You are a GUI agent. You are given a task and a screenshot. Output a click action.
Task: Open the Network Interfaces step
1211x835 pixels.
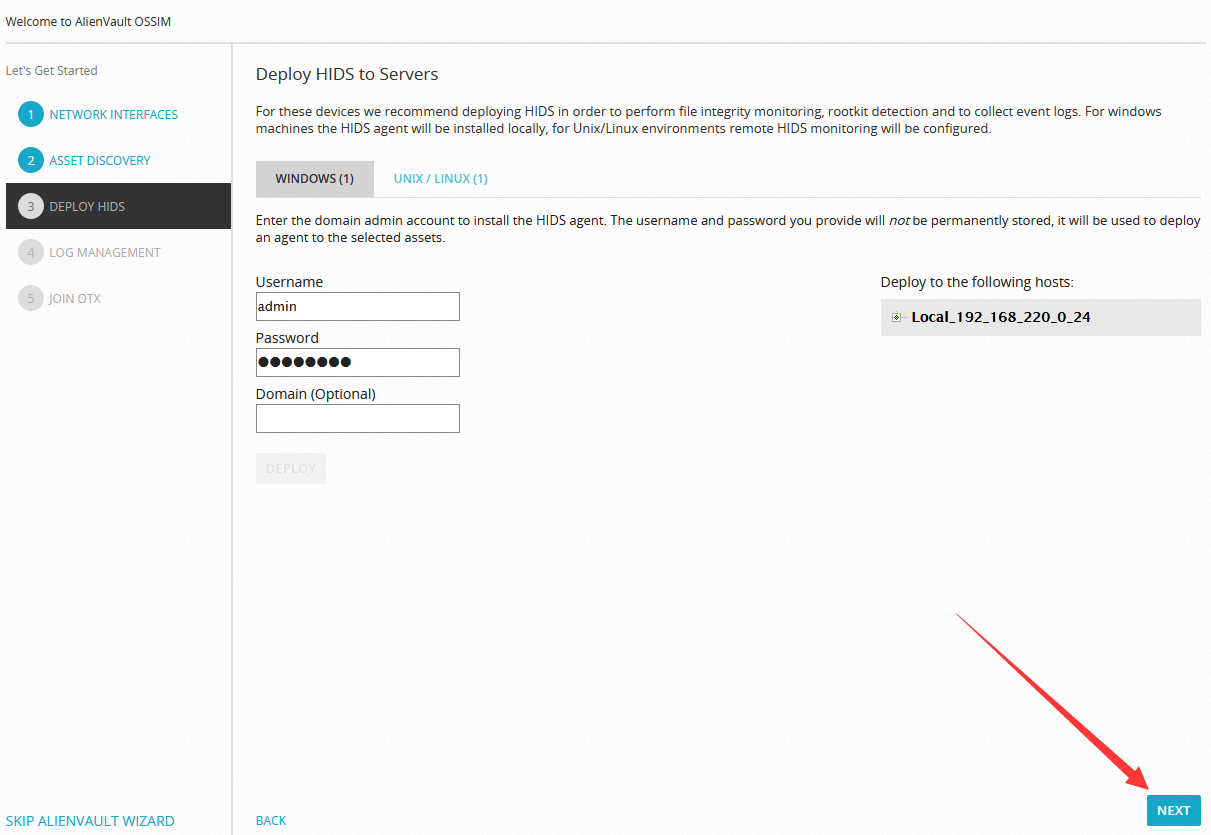(114, 115)
